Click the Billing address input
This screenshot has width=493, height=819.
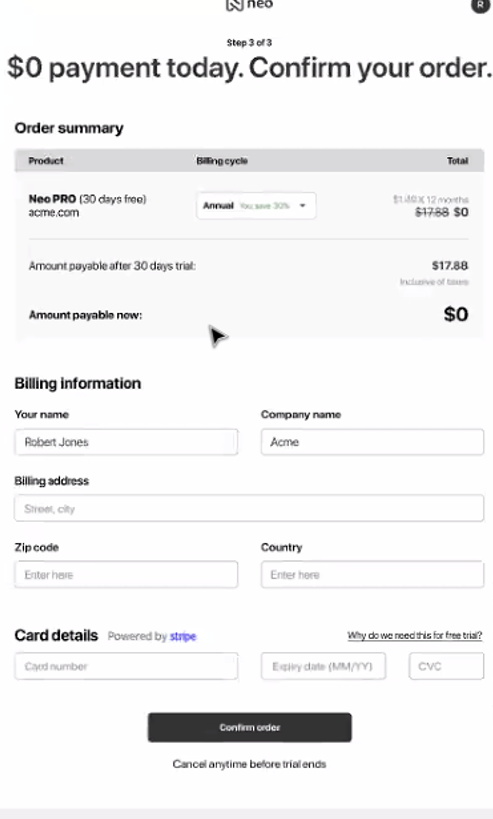249,508
